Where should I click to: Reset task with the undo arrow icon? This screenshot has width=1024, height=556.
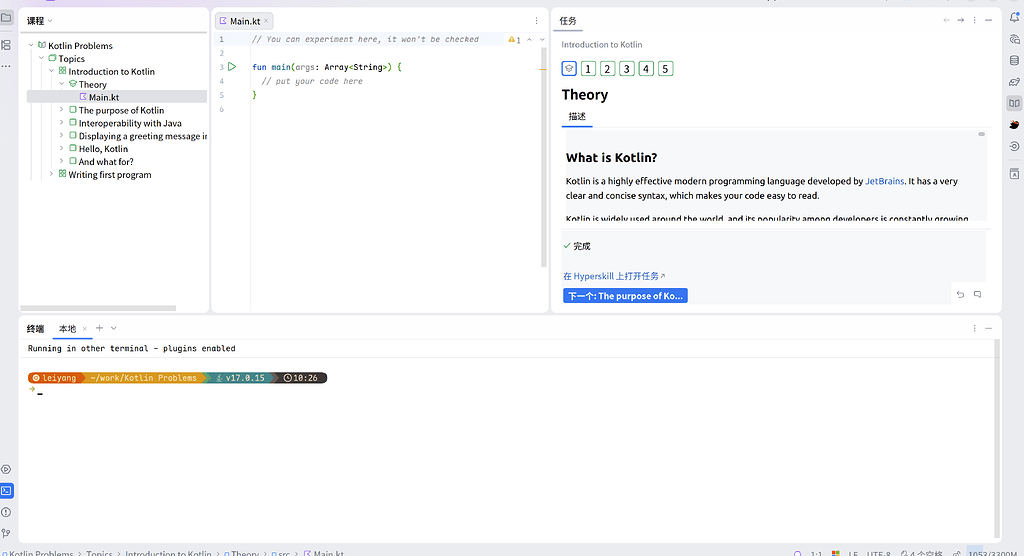961,295
